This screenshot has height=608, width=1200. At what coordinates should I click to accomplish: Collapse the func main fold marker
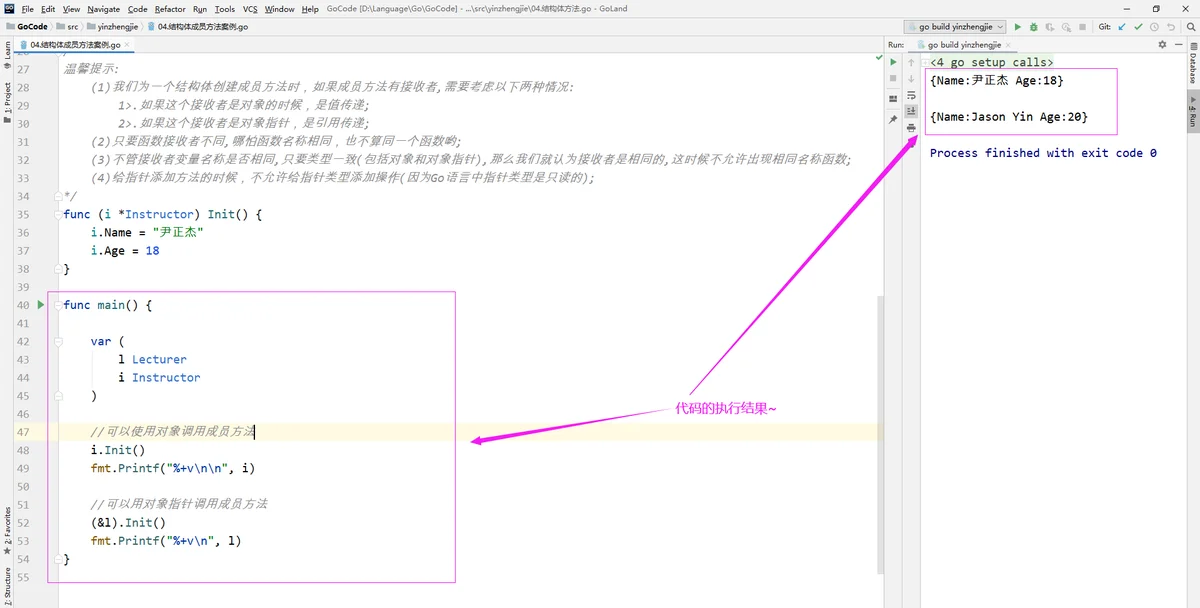point(58,305)
